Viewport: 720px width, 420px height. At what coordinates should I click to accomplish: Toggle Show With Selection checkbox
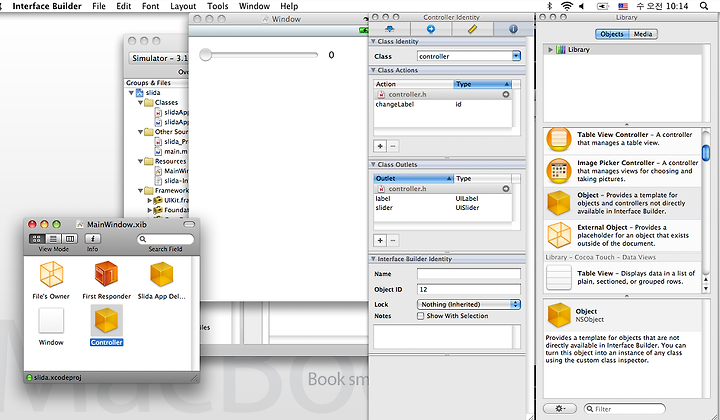point(420,316)
